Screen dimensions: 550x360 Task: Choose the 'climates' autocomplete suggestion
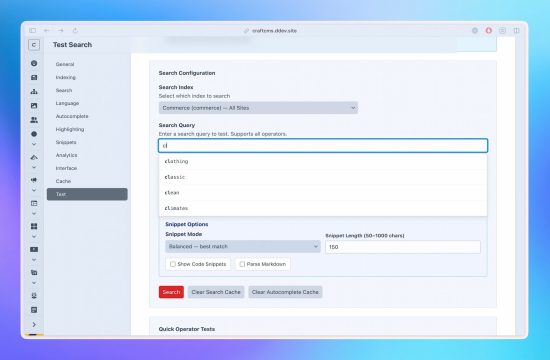pos(323,208)
